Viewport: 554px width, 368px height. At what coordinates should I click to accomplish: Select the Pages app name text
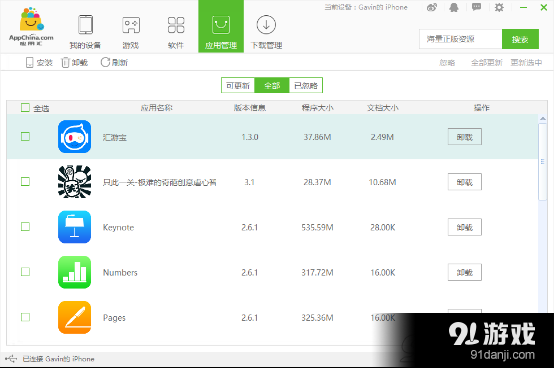(114, 318)
